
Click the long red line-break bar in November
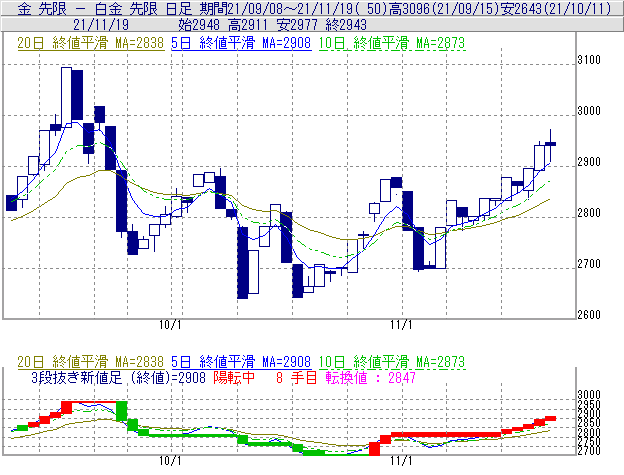tap(446, 434)
